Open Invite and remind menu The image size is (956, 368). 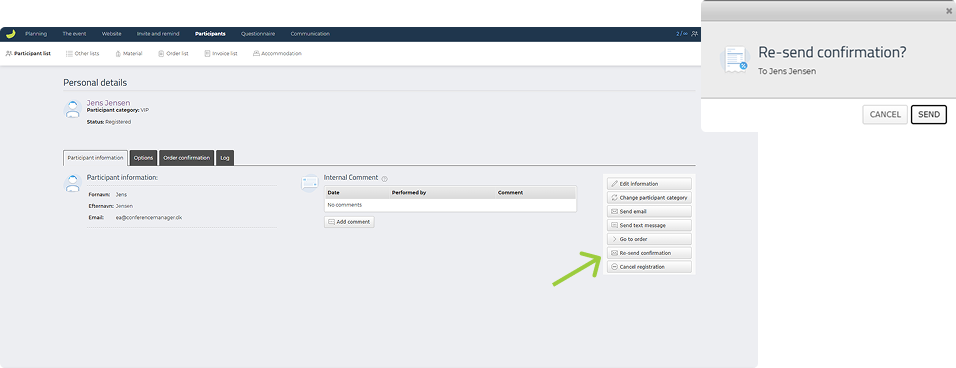point(158,34)
